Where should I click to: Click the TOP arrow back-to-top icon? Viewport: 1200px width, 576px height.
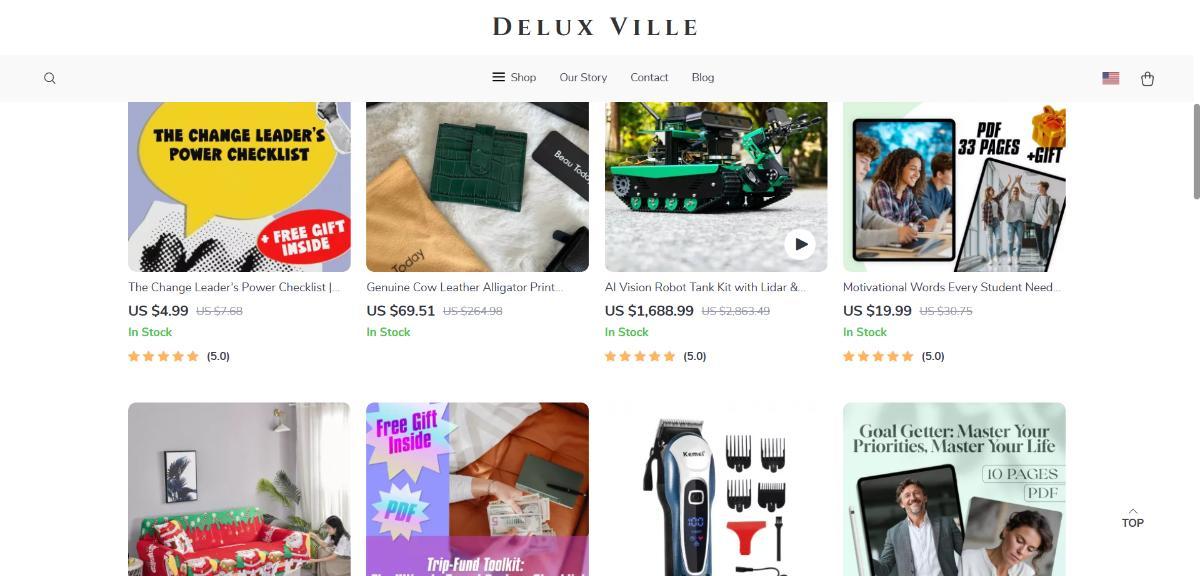coord(1132,517)
